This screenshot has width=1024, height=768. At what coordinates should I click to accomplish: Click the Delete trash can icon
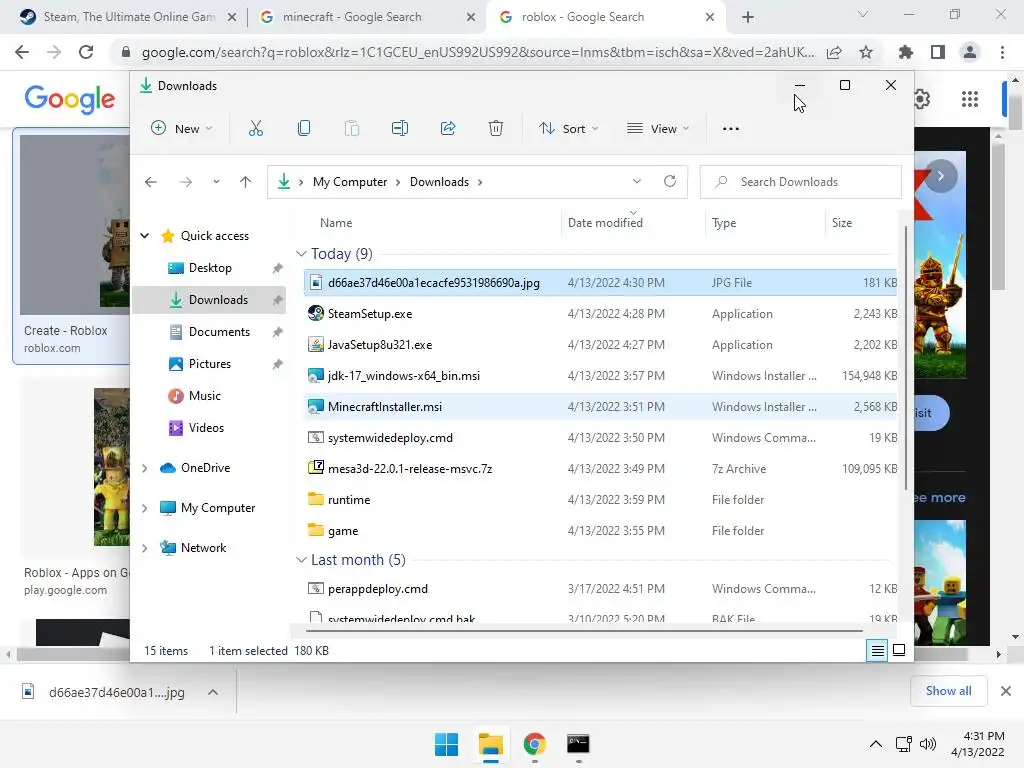[496, 129]
